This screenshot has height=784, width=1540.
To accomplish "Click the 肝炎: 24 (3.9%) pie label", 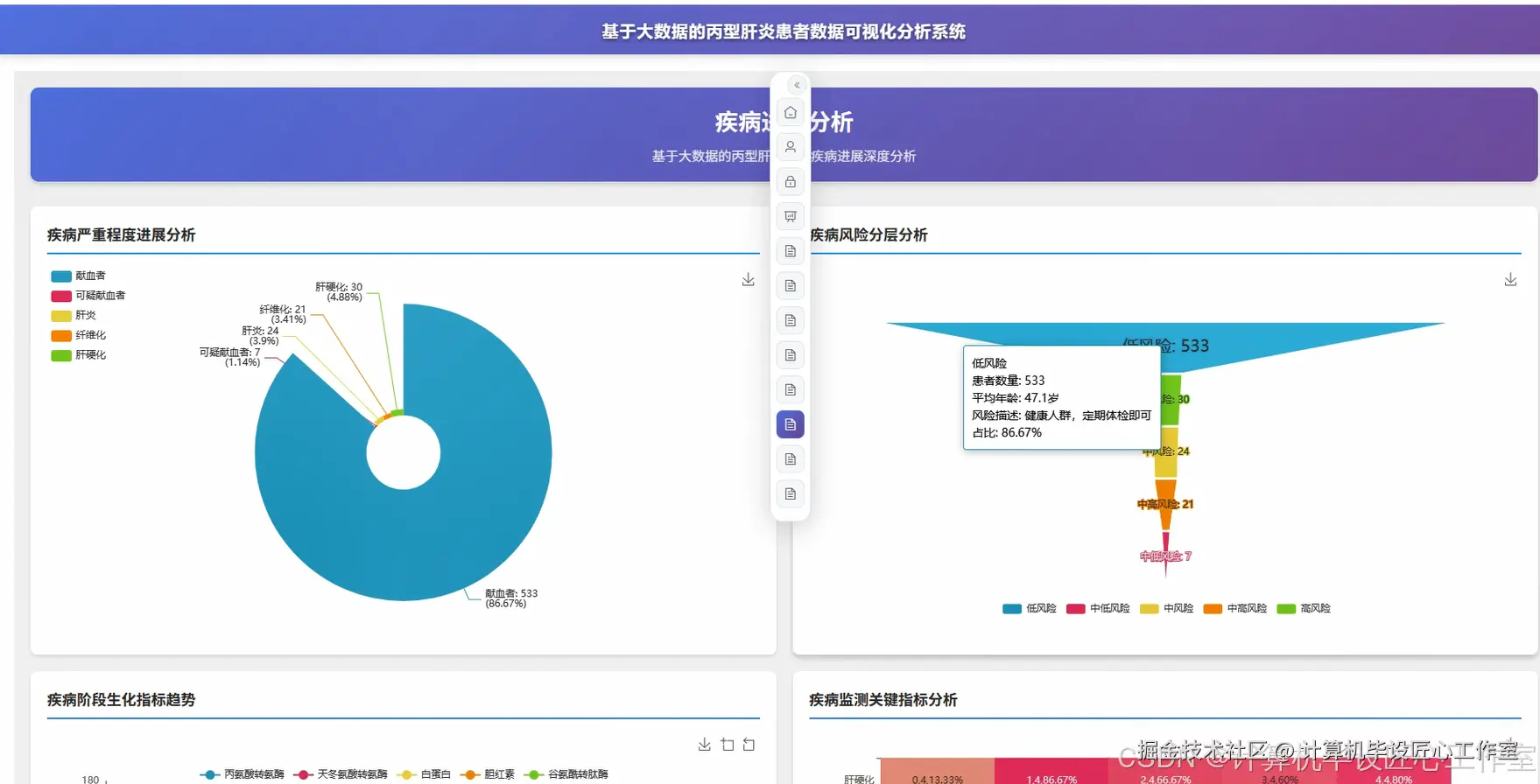I will click(x=261, y=336).
